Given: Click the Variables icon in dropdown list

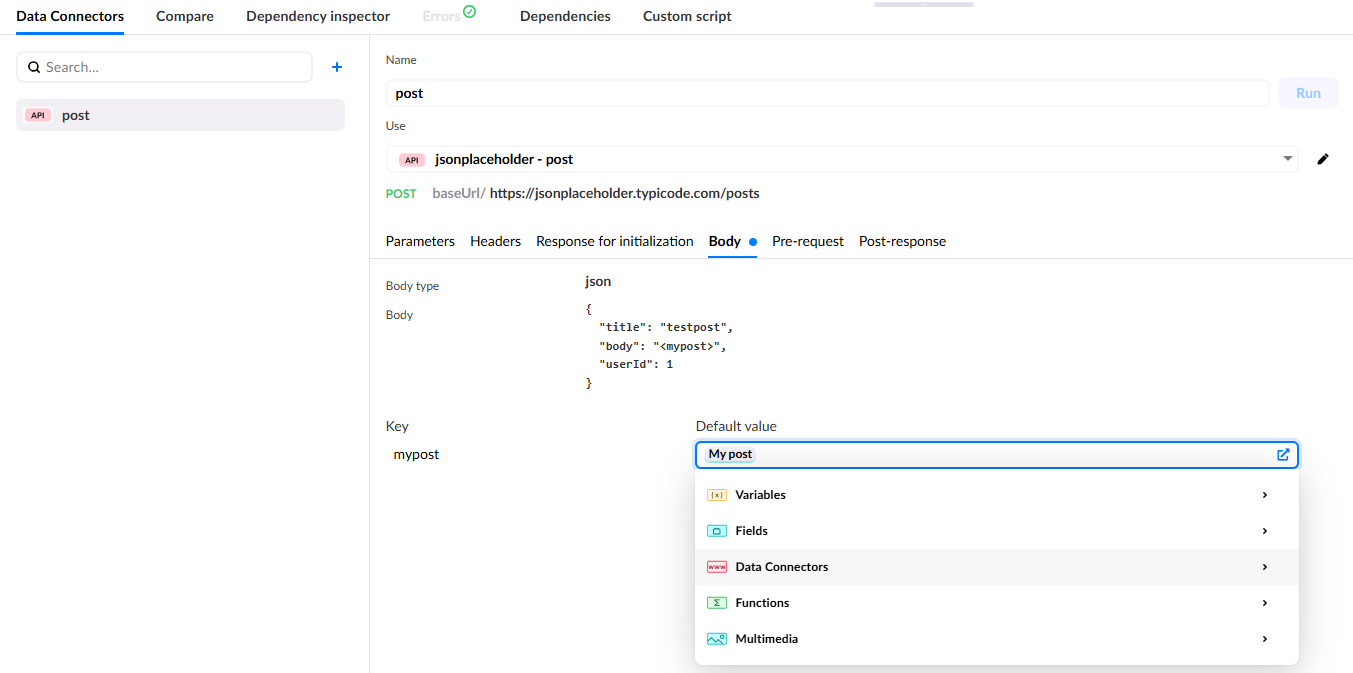Looking at the screenshot, I should pyautogui.click(x=717, y=495).
